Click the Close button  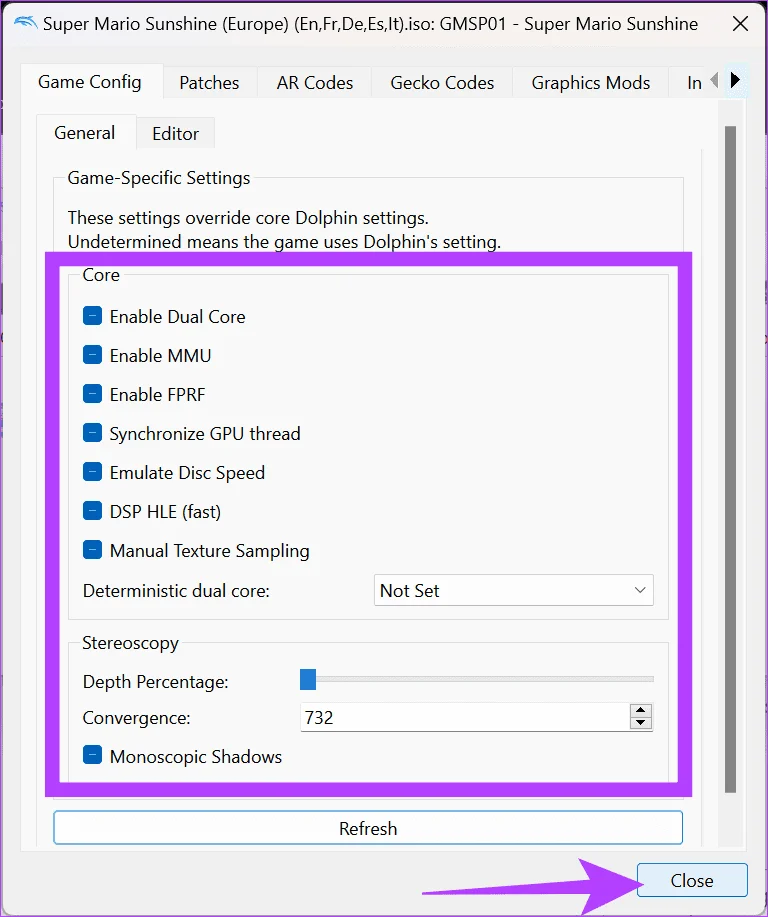coord(692,880)
